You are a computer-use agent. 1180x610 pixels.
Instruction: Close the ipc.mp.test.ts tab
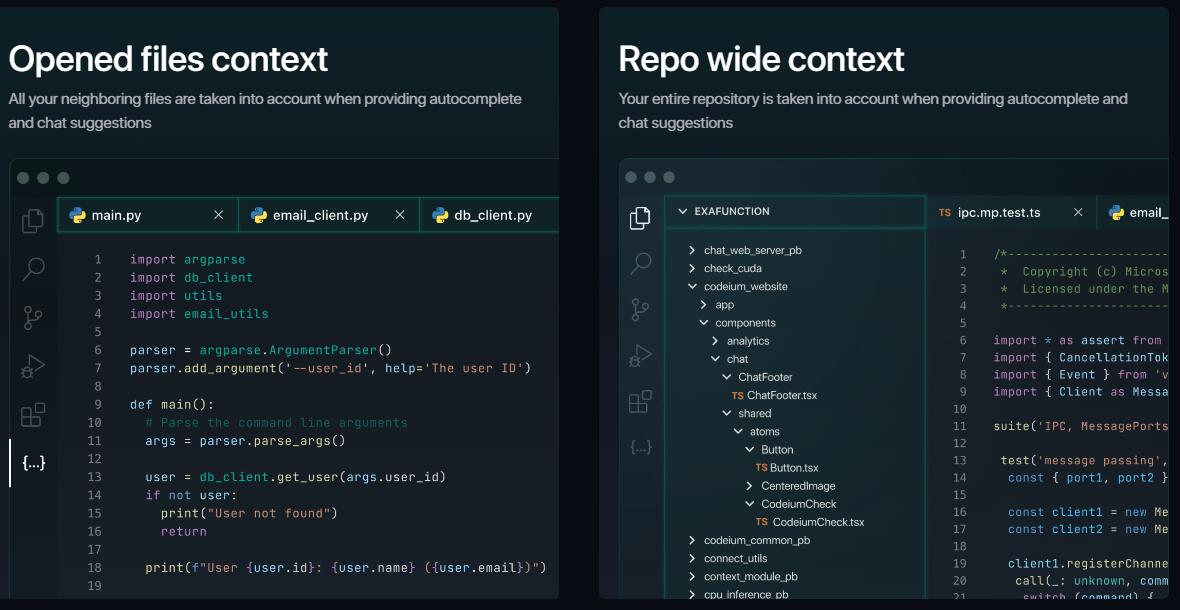[1078, 212]
